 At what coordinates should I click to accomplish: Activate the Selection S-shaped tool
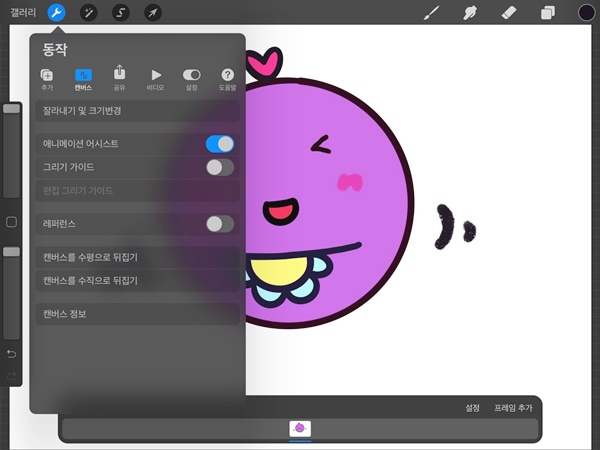click(121, 13)
